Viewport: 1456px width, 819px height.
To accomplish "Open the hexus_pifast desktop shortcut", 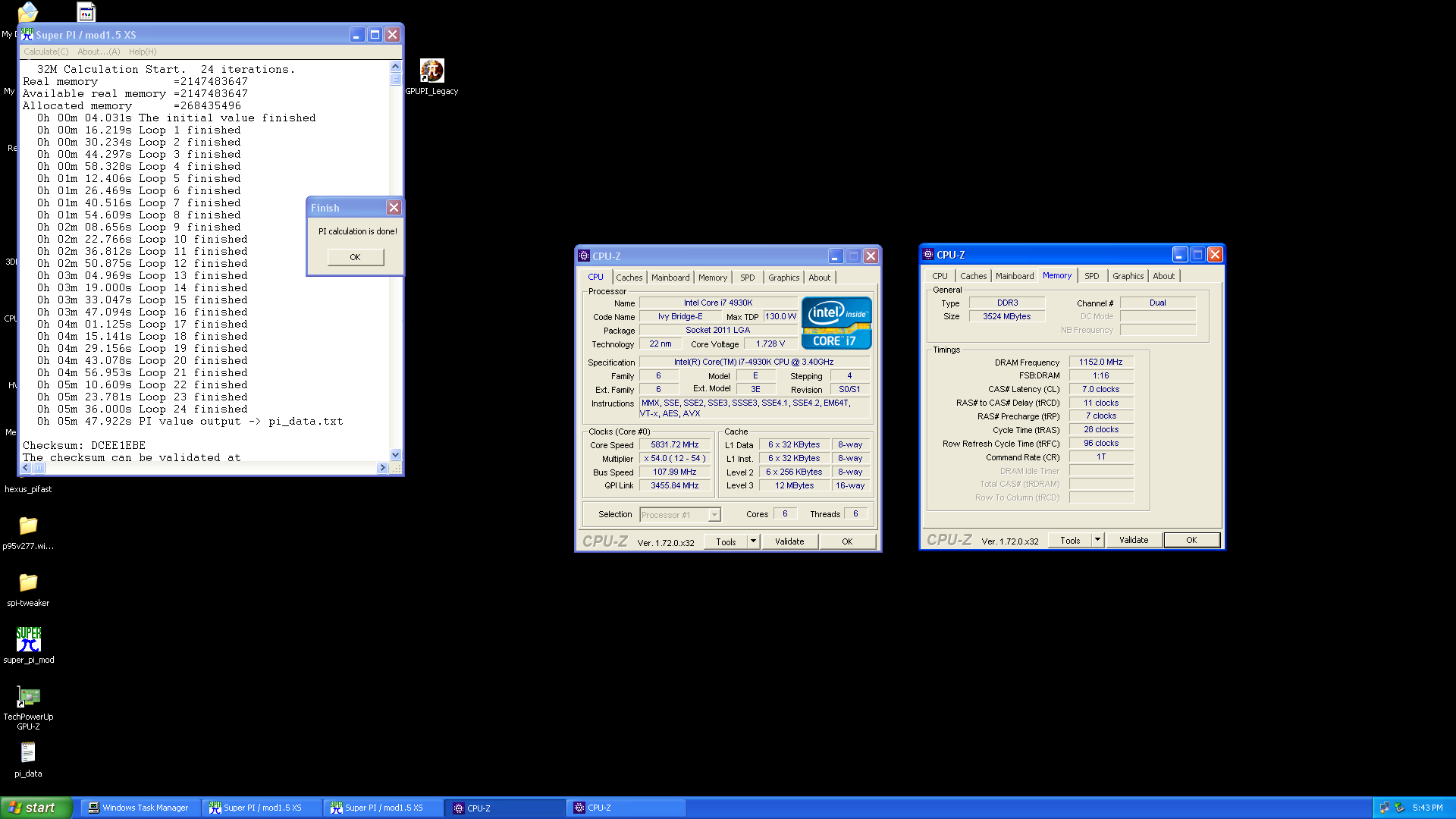I will [28, 489].
